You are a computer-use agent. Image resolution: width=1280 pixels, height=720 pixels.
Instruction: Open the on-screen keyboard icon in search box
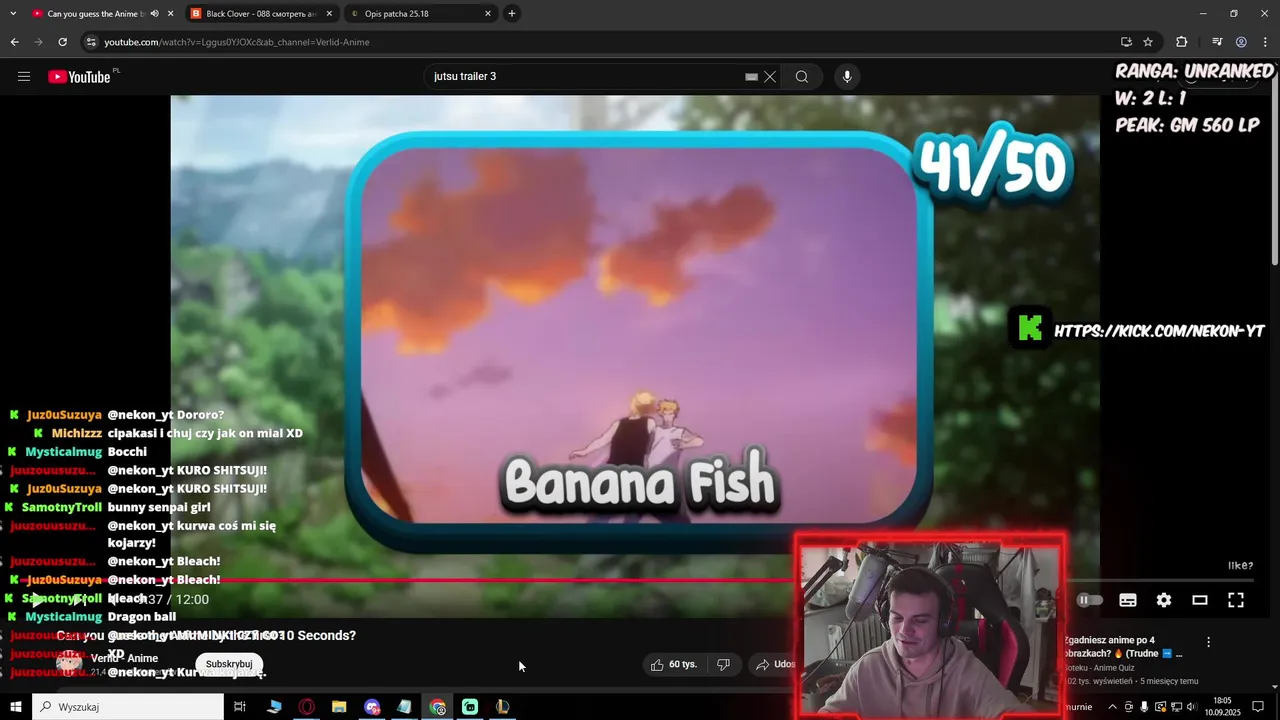(751, 77)
